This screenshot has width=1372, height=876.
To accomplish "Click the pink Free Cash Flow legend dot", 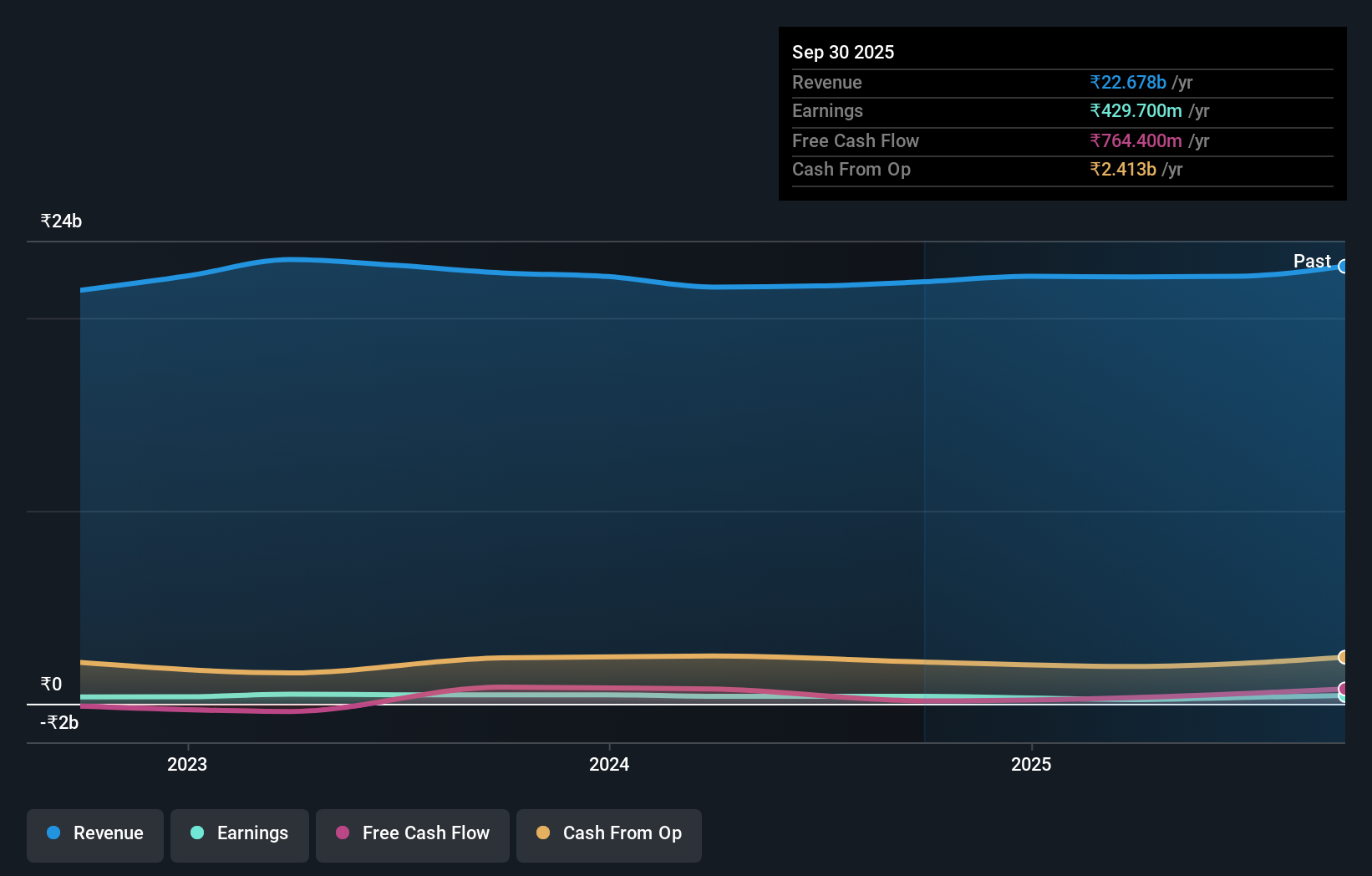I will point(342,833).
